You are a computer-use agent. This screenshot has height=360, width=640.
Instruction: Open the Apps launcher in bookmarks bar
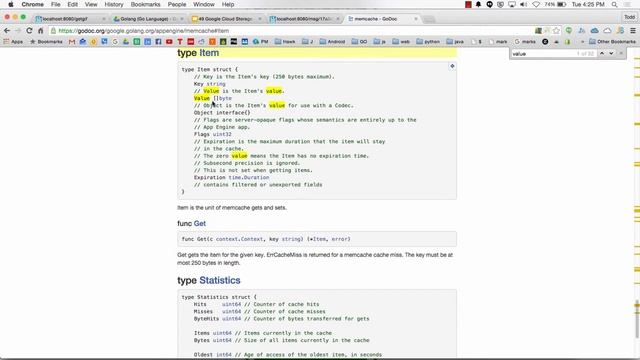[x=13, y=42]
